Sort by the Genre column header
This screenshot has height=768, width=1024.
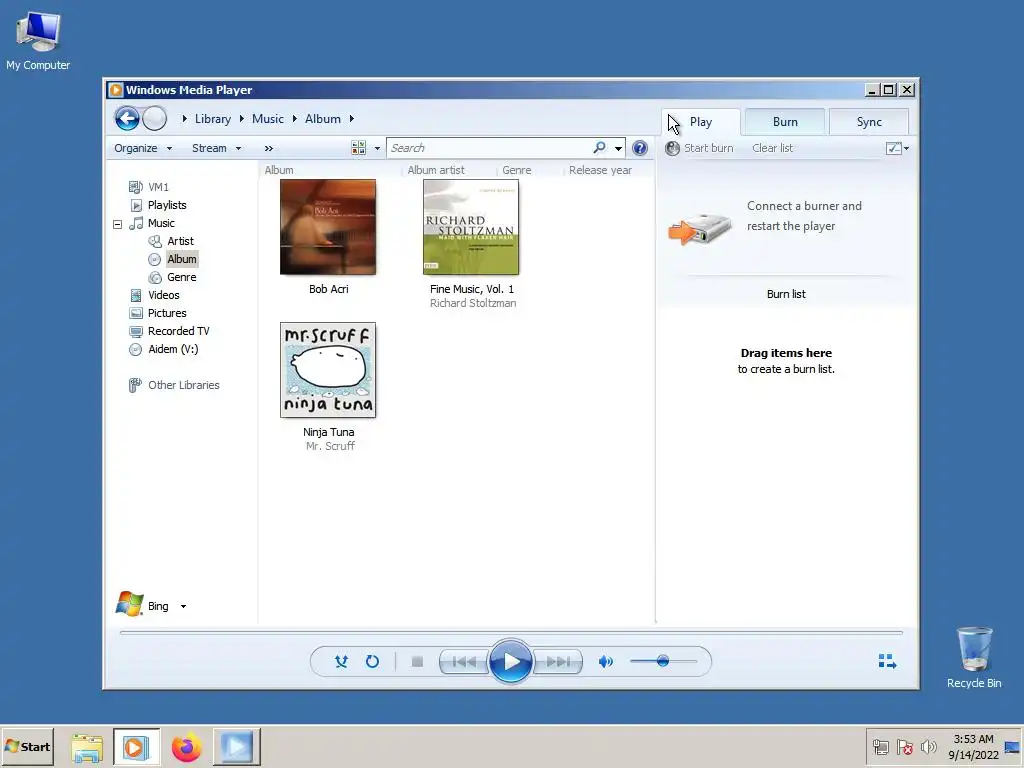click(516, 170)
